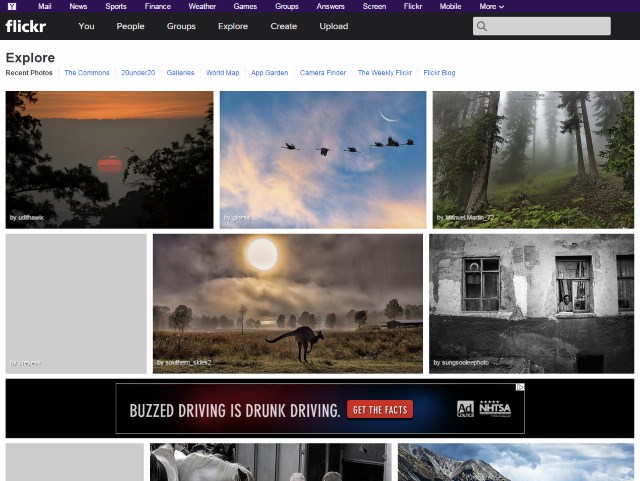Open Games in Yahoo bar
Screen dimensions: 640x481
(245, 7)
